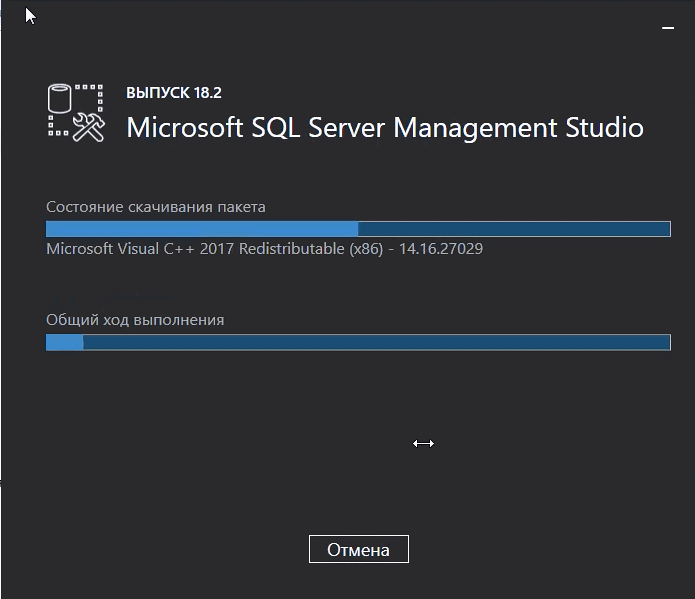Click the 14.16.27029 version number

coord(441,249)
